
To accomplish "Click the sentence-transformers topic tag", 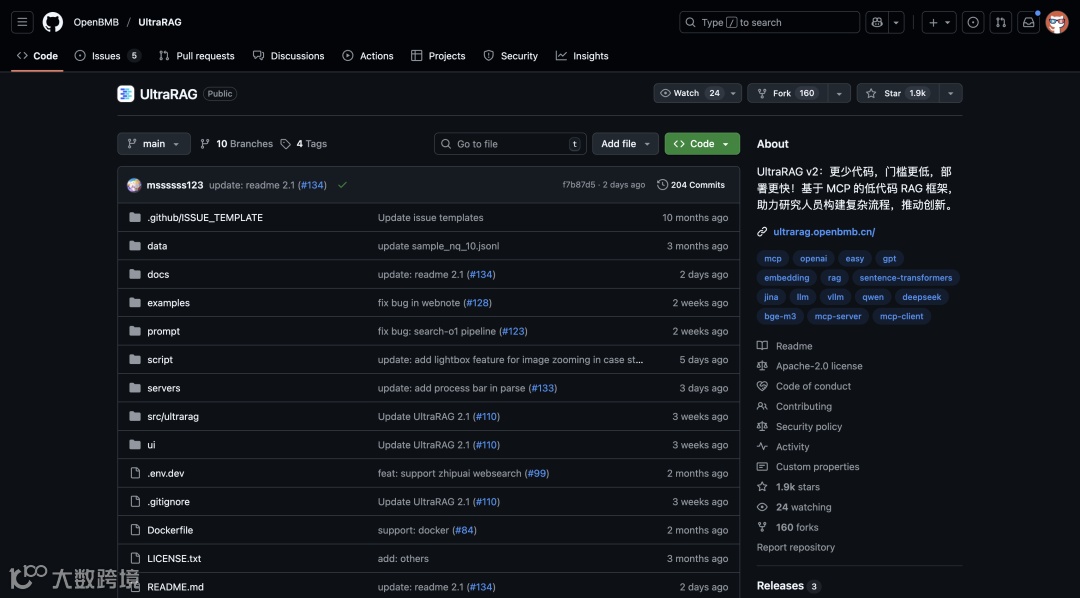I will [906, 278].
